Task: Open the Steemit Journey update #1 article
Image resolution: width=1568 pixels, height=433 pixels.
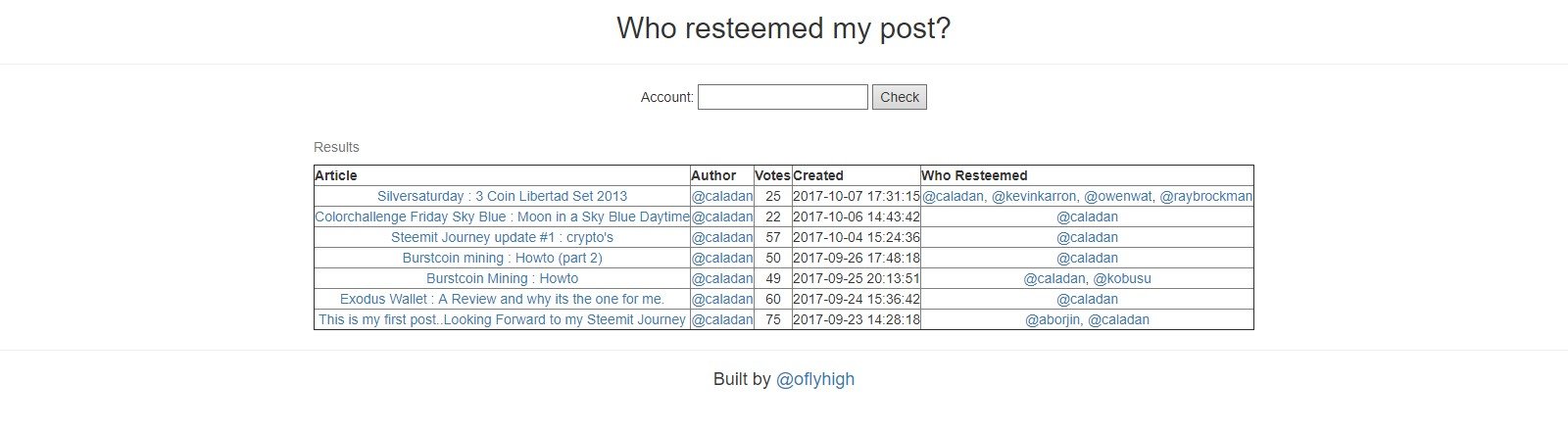Action: [x=502, y=237]
